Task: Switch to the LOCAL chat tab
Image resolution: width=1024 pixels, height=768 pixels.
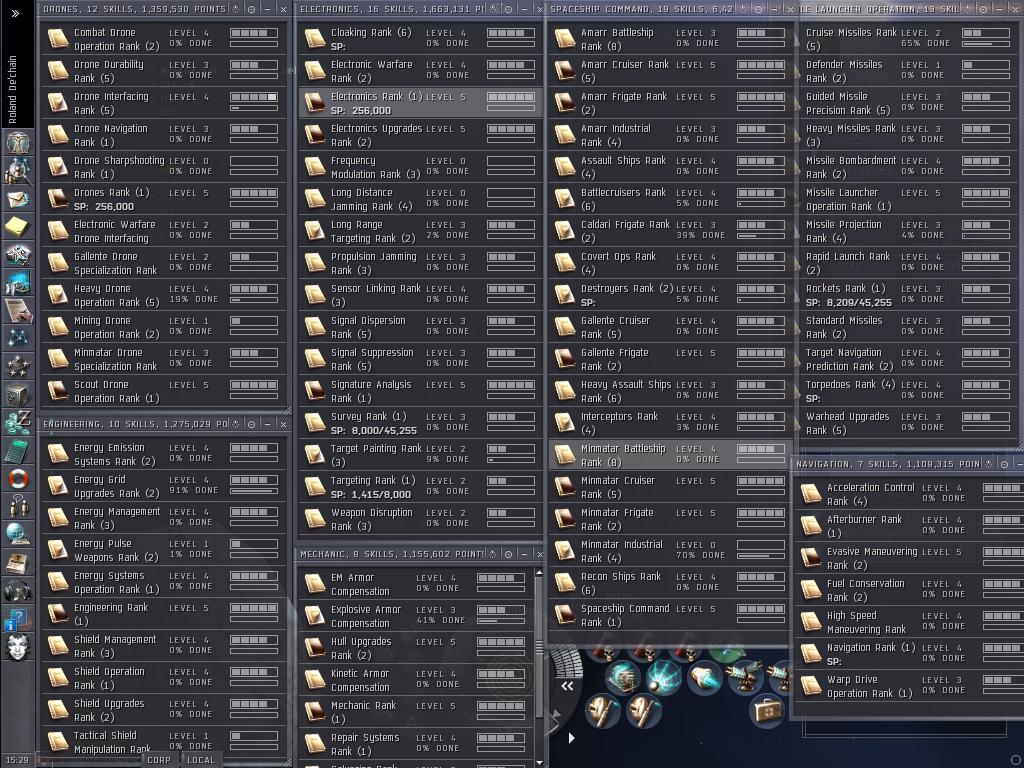Action: point(201,760)
